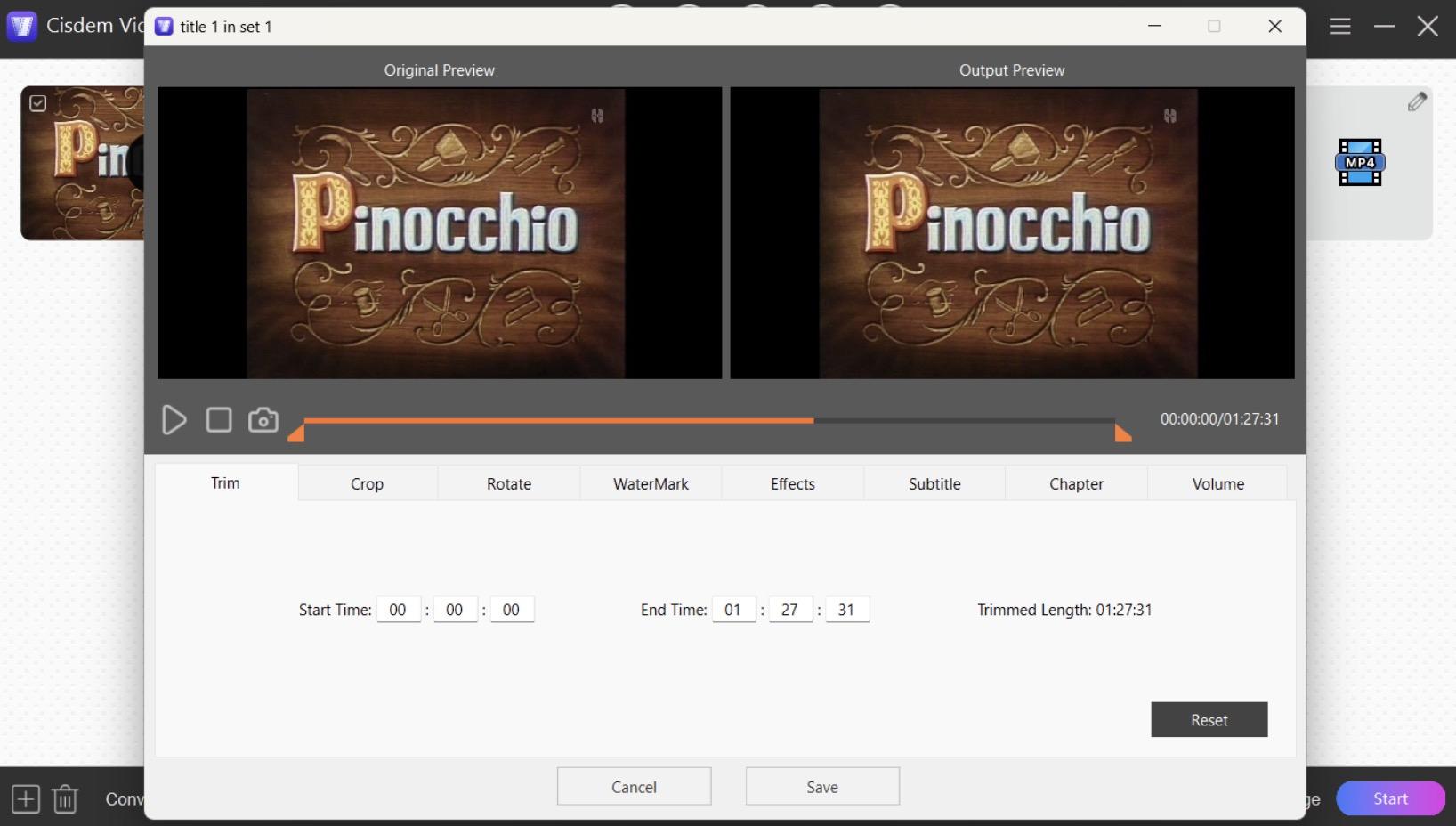Close the title 1 in set 1 dialog

coord(1275,27)
